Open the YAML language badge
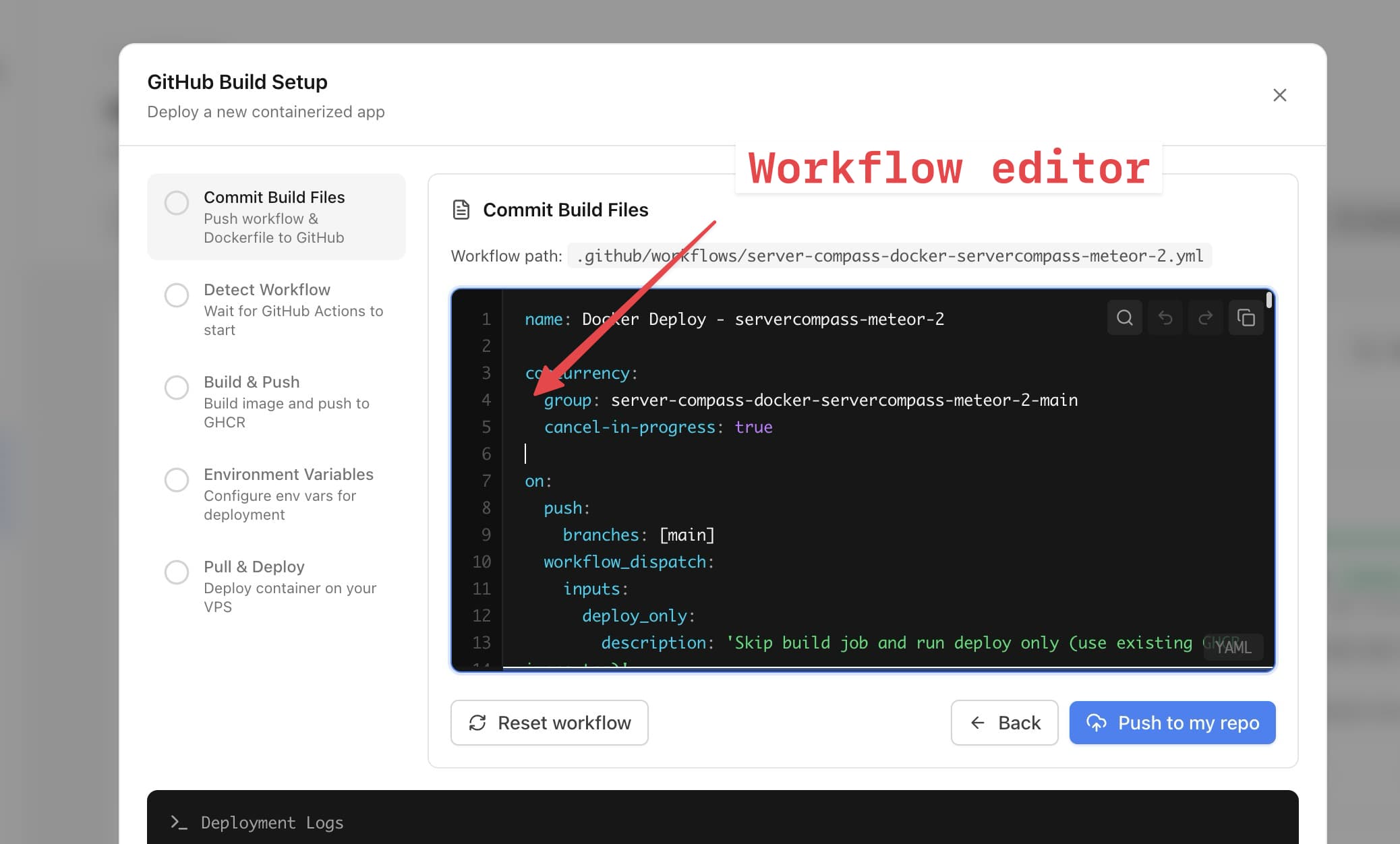The height and width of the screenshot is (844, 1400). [x=1233, y=647]
